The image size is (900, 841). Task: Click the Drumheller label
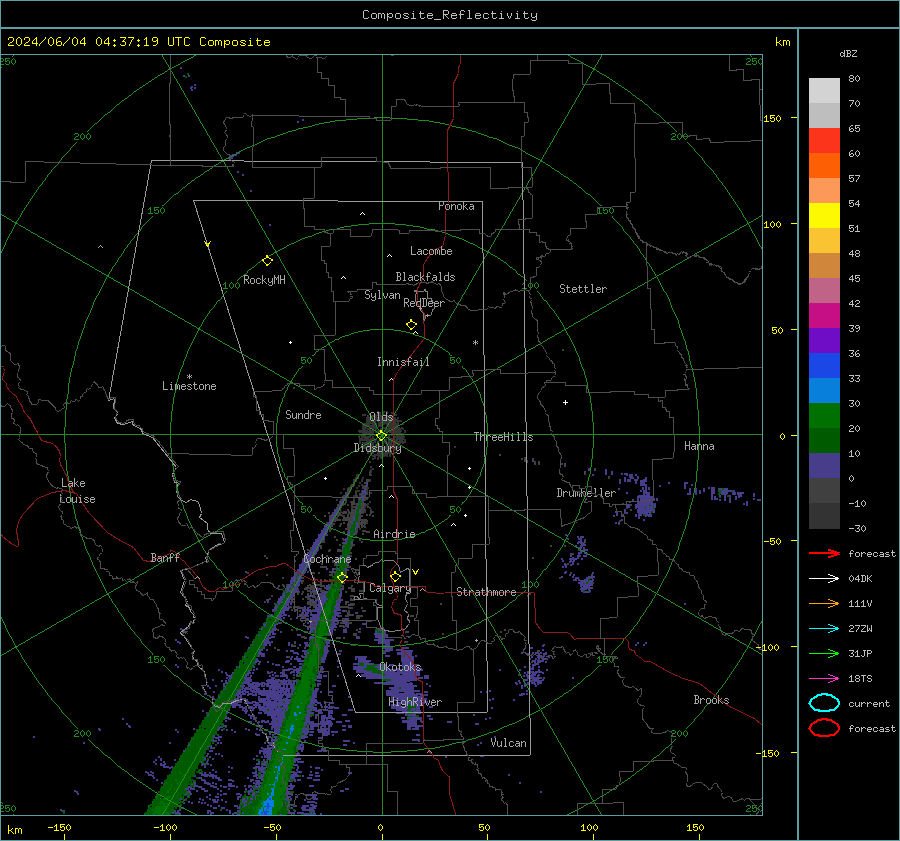(586, 493)
